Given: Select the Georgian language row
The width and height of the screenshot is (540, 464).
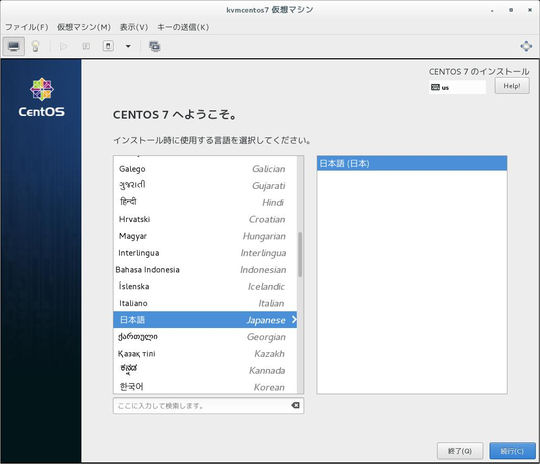Looking at the screenshot, I should [205, 337].
